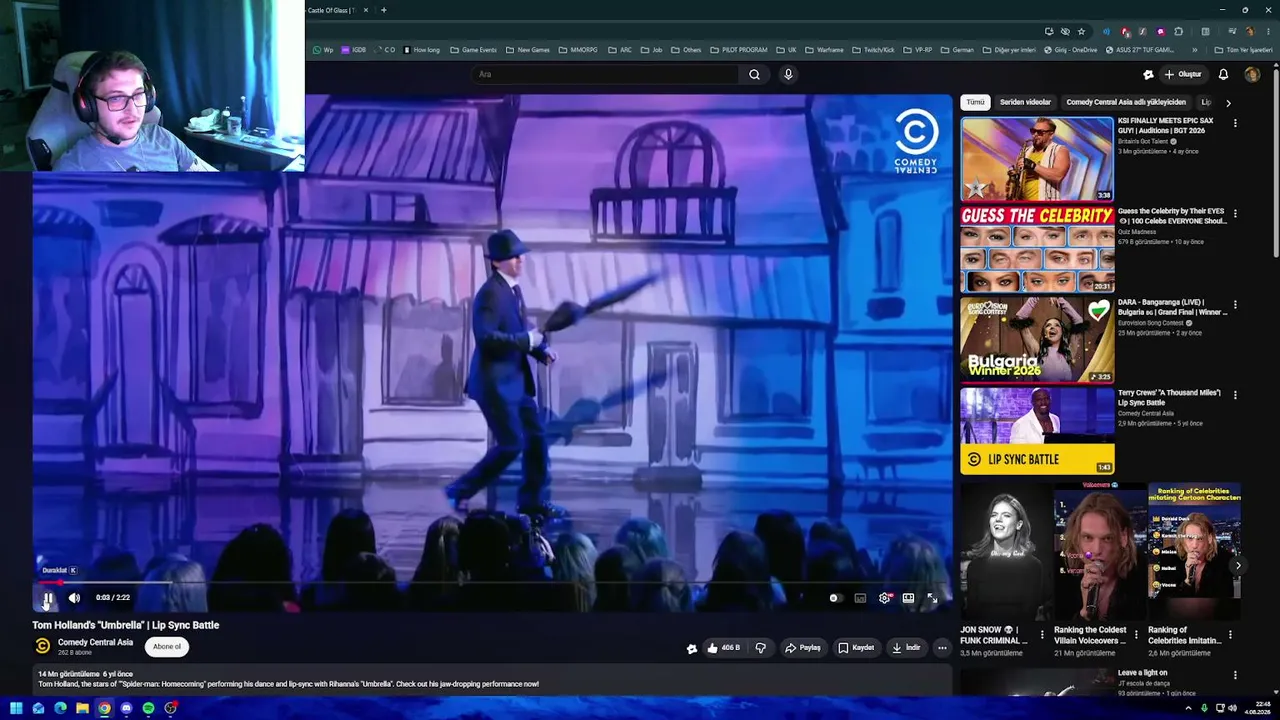Seek along the red video progress bar

click(492, 582)
